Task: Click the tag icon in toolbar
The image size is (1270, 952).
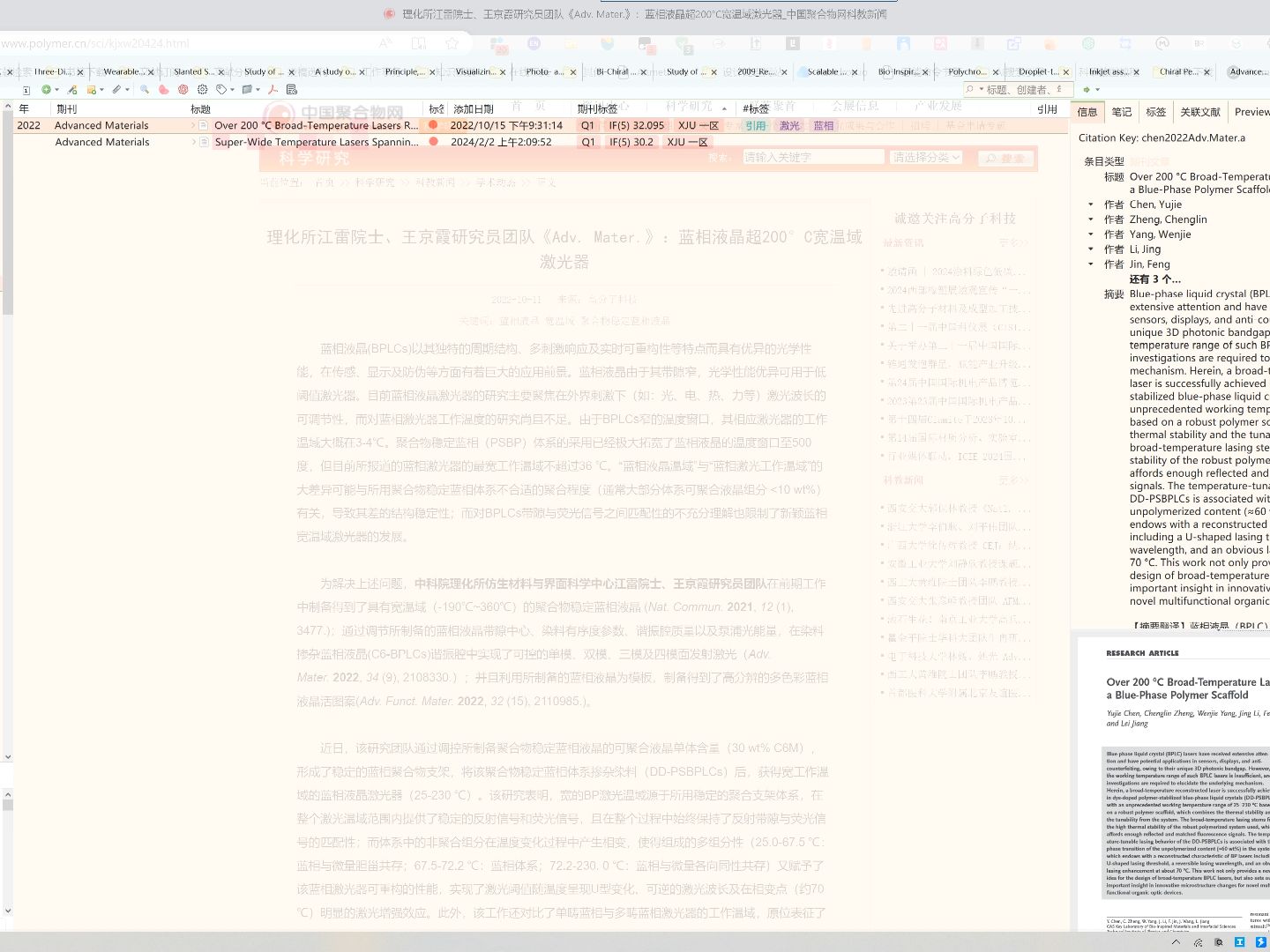Action: (x=221, y=89)
